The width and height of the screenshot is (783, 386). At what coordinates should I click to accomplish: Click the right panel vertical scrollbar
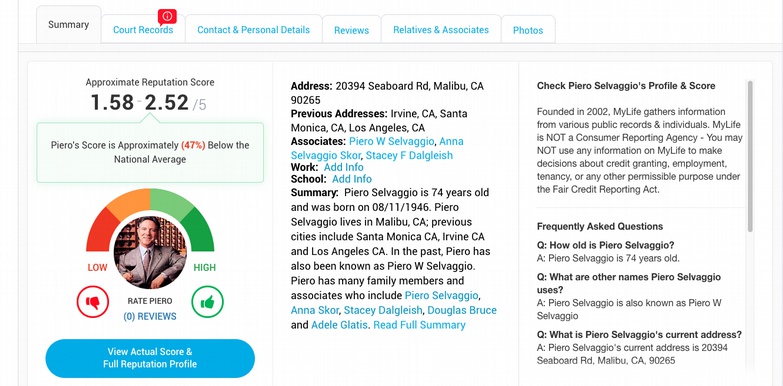point(750,156)
